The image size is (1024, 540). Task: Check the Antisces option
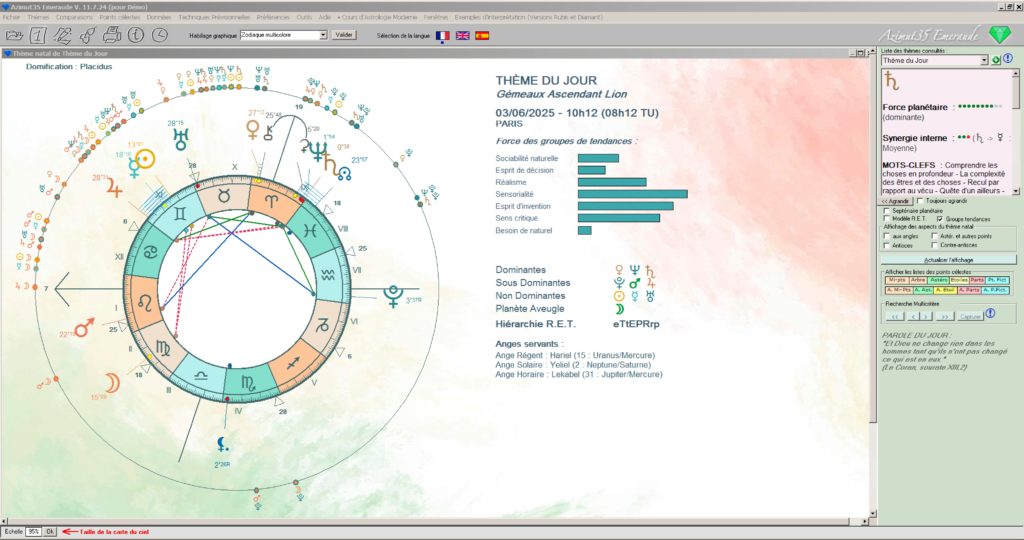point(887,246)
